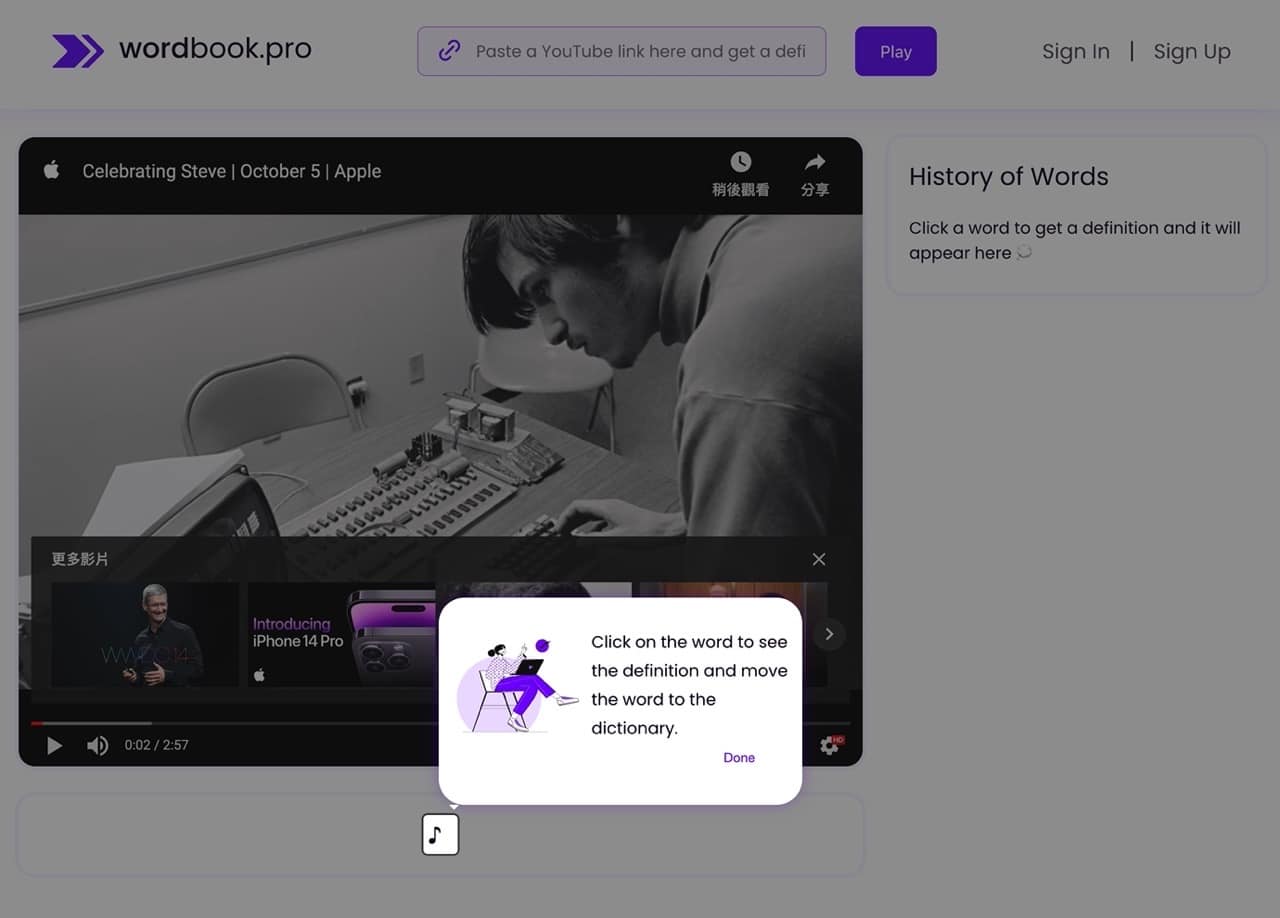Image resolution: width=1280 pixels, height=918 pixels.
Task: Open the Introducing iPhone 14 Pro thumbnail
Action: tap(342, 635)
